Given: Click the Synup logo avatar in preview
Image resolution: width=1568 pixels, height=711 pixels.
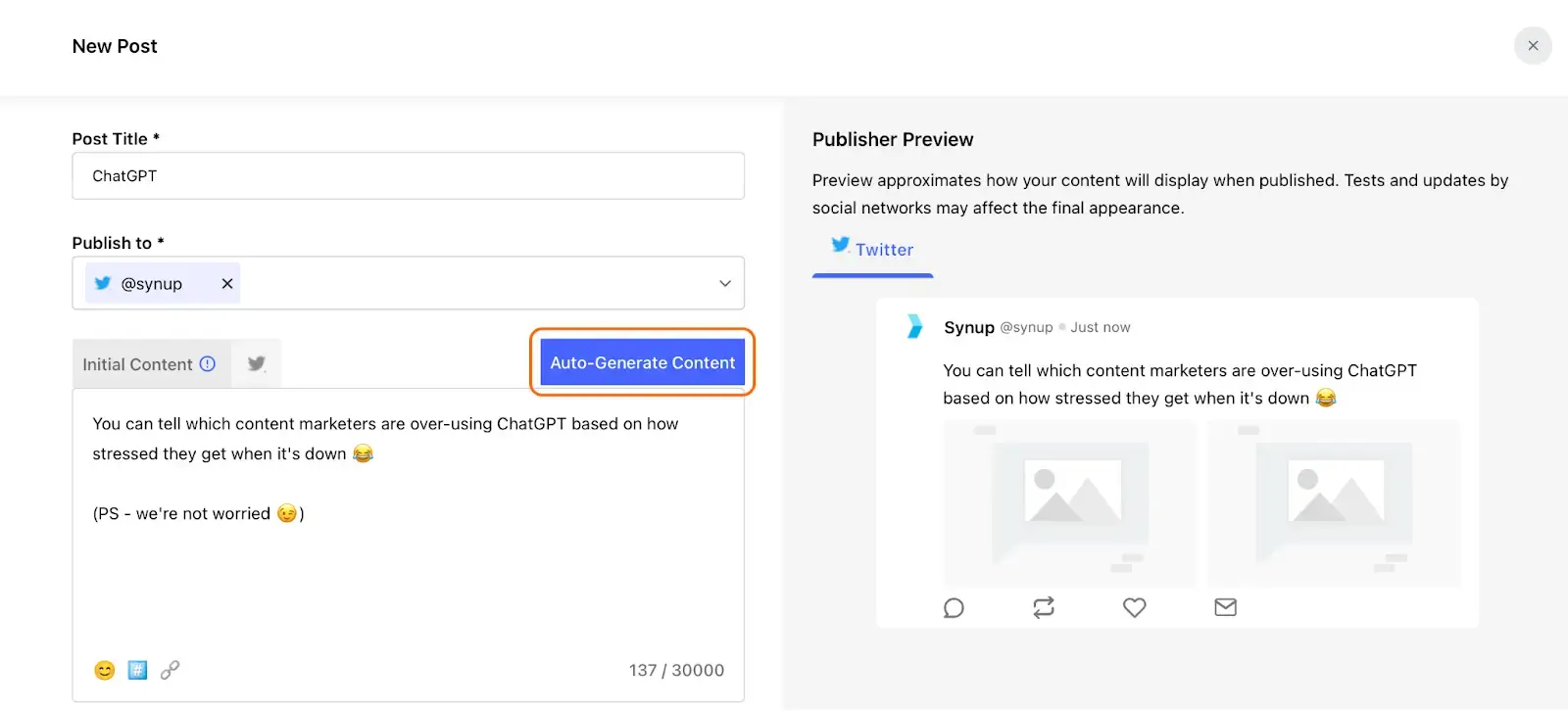Looking at the screenshot, I should click(x=914, y=326).
